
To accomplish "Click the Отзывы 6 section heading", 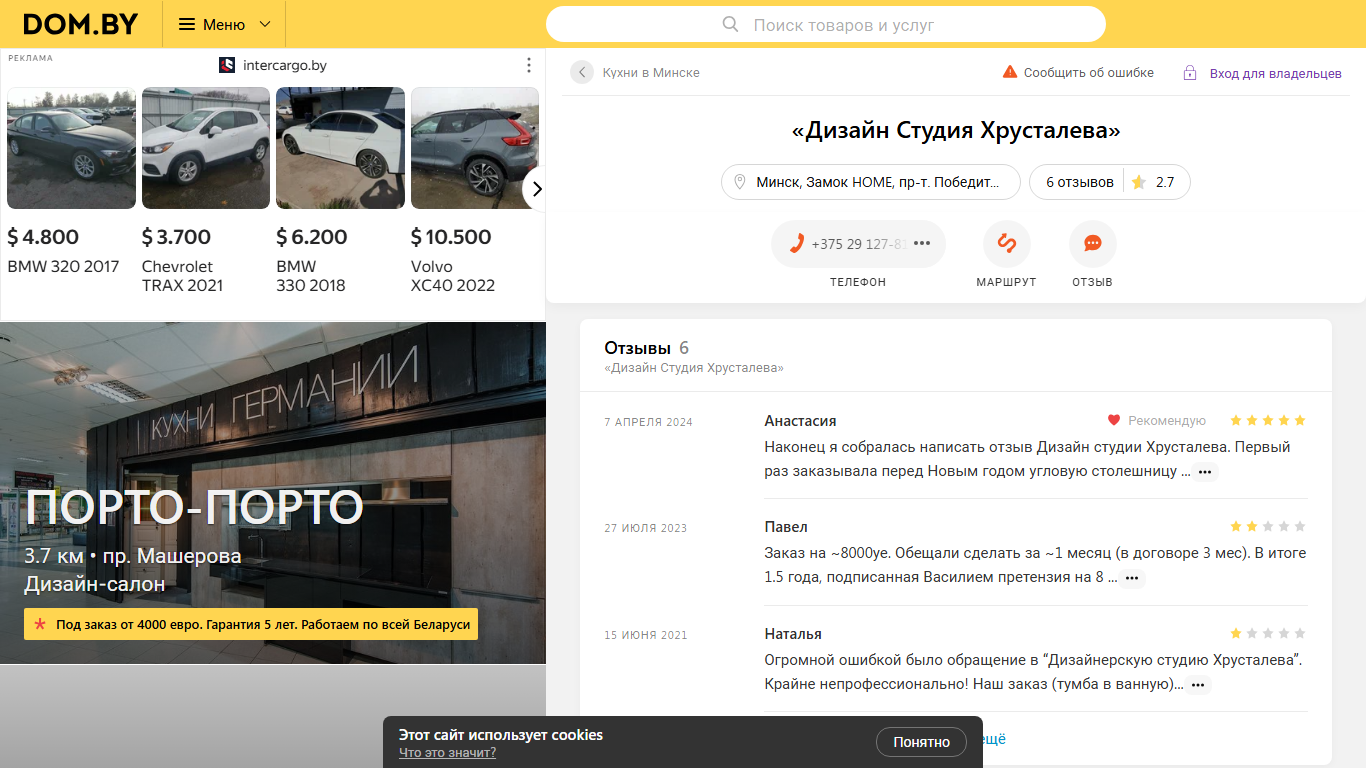I will coord(646,348).
